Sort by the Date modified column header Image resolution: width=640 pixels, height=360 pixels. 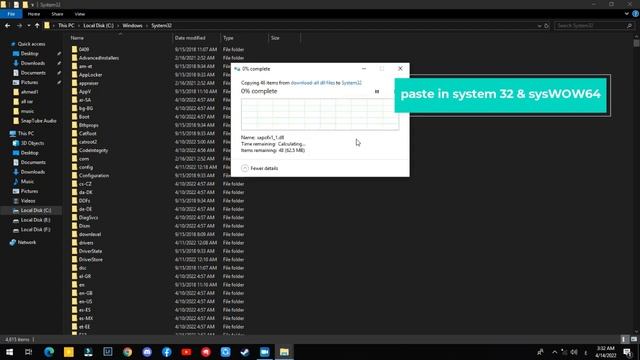click(x=190, y=38)
